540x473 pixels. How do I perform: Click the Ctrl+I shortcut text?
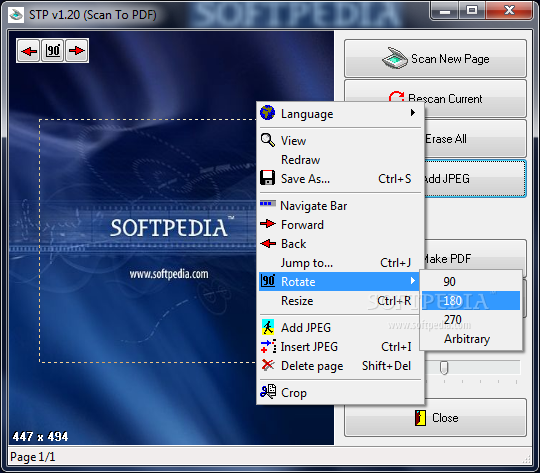tap(396, 347)
